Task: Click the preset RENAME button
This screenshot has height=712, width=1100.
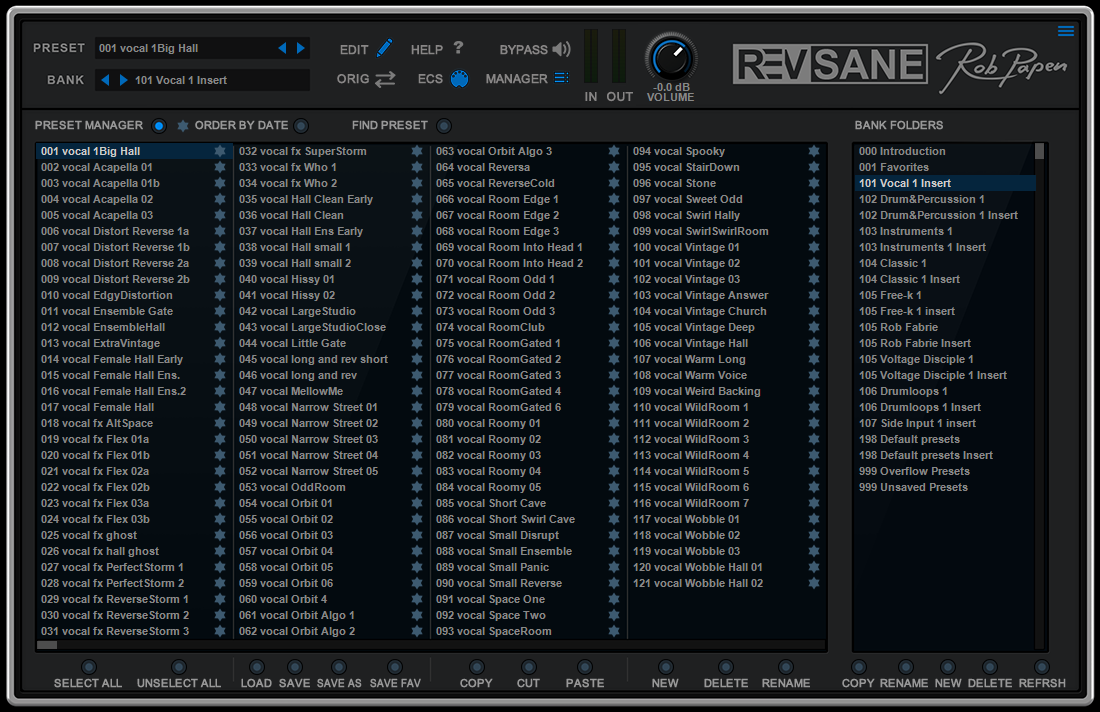Action: [x=786, y=667]
